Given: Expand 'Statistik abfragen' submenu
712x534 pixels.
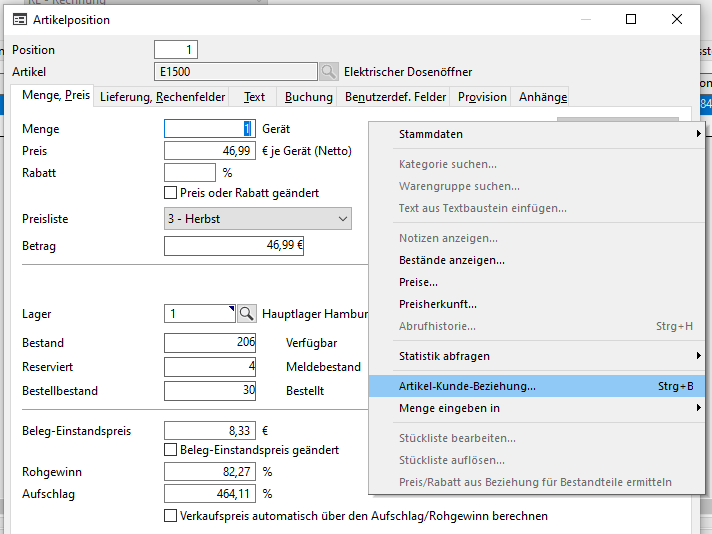Looking at the screenshot, I should point(548,356).
